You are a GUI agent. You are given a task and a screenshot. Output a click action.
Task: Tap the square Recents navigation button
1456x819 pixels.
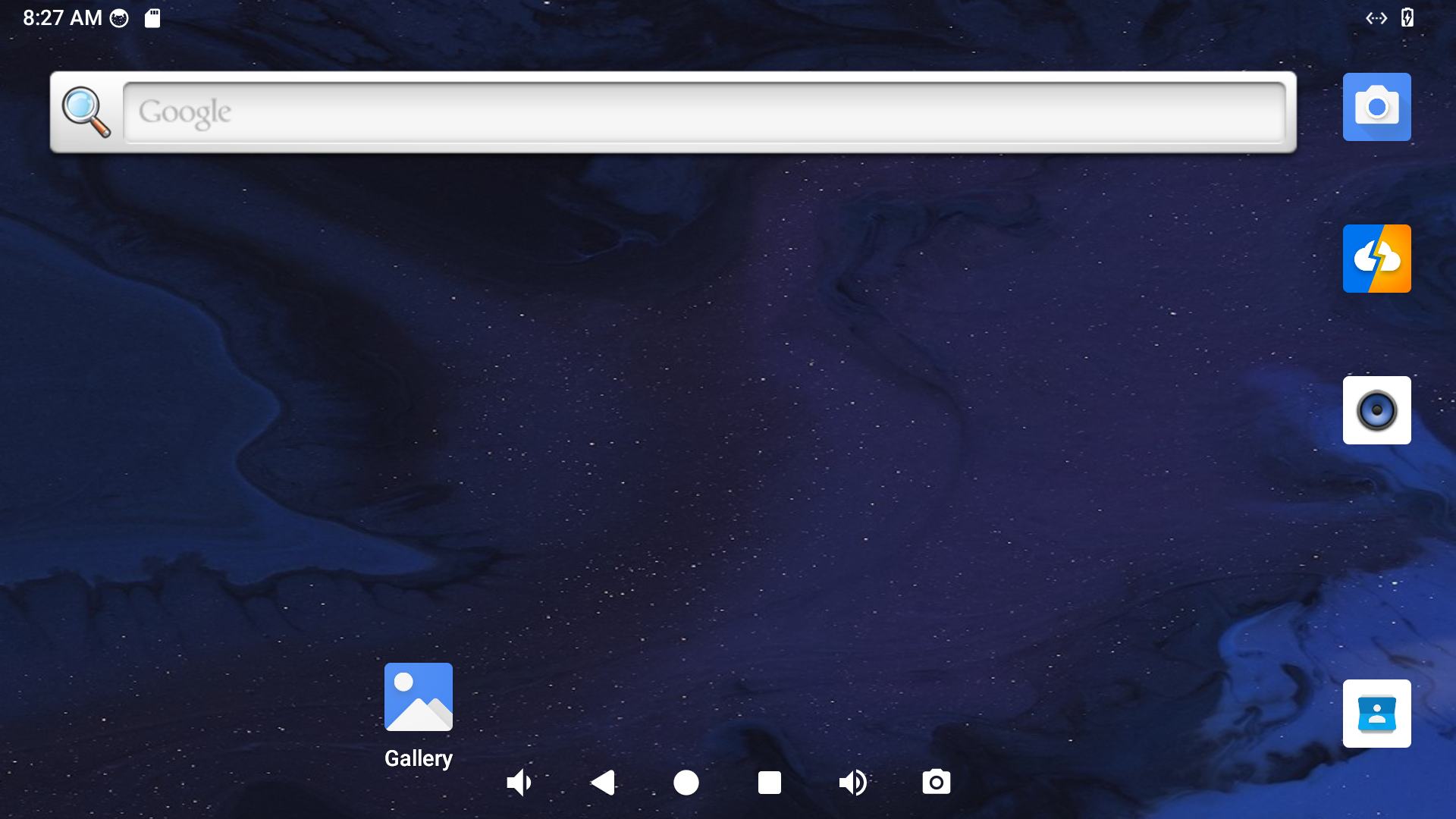click(769, 783)
